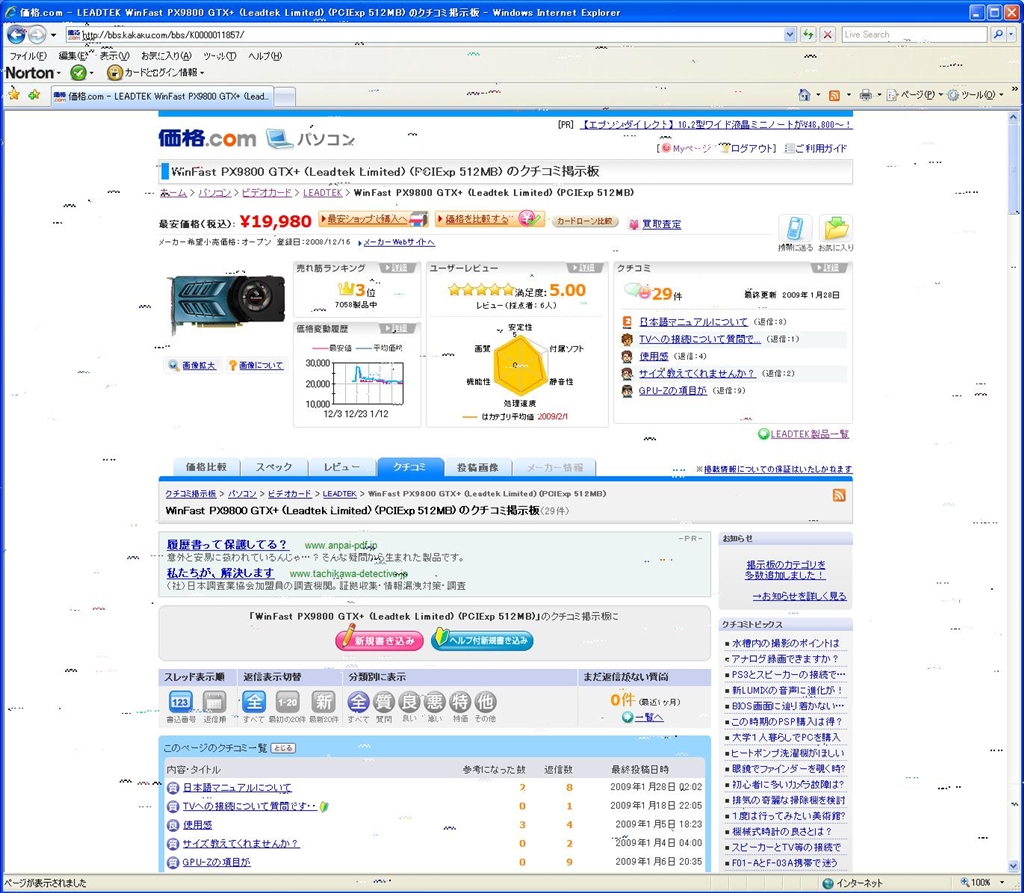Image resolution: width=1024 pixels, height=893 pixels.
Task: Click the 新規書き込み button
Action: point(379,640)
